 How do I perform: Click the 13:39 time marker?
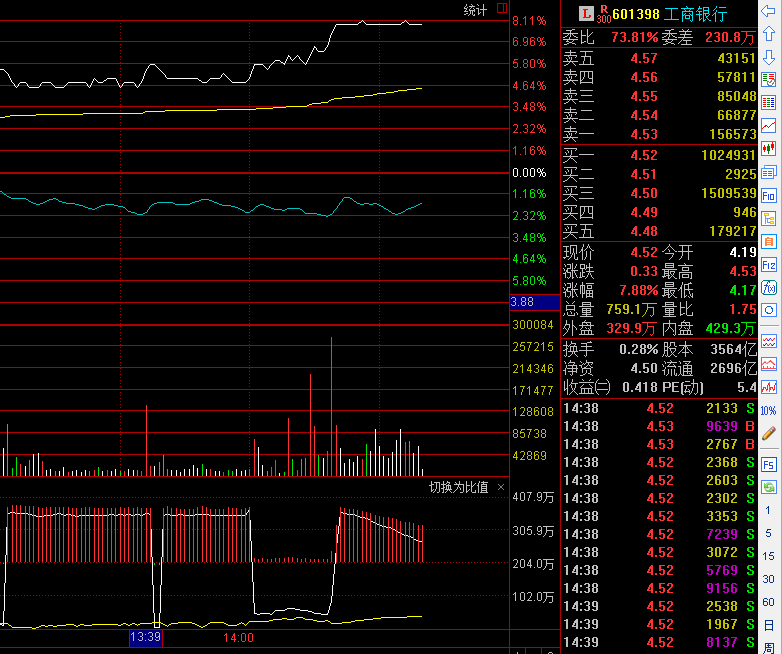(x=145, y=637)
